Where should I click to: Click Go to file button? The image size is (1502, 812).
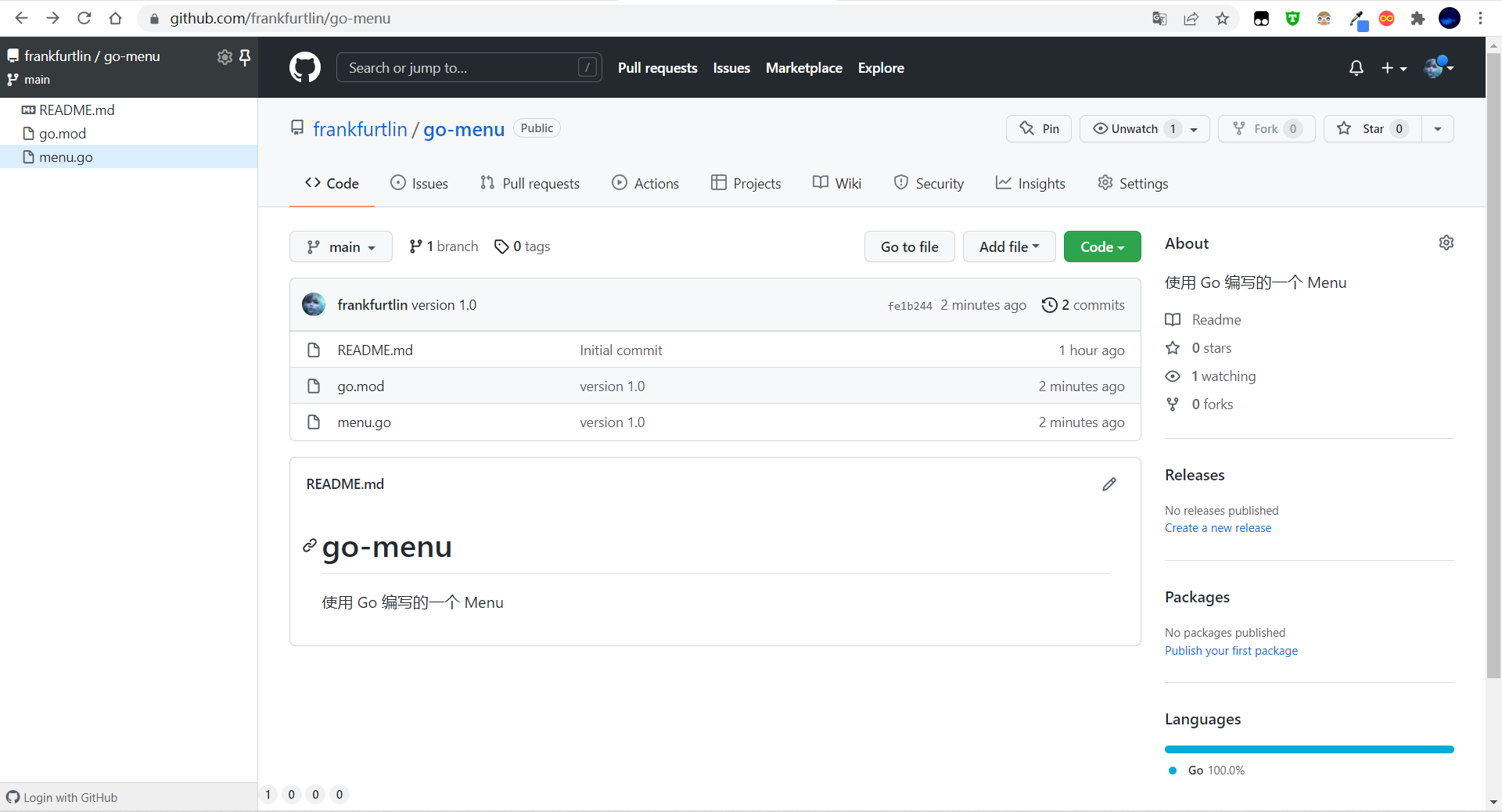click(910, 246)
